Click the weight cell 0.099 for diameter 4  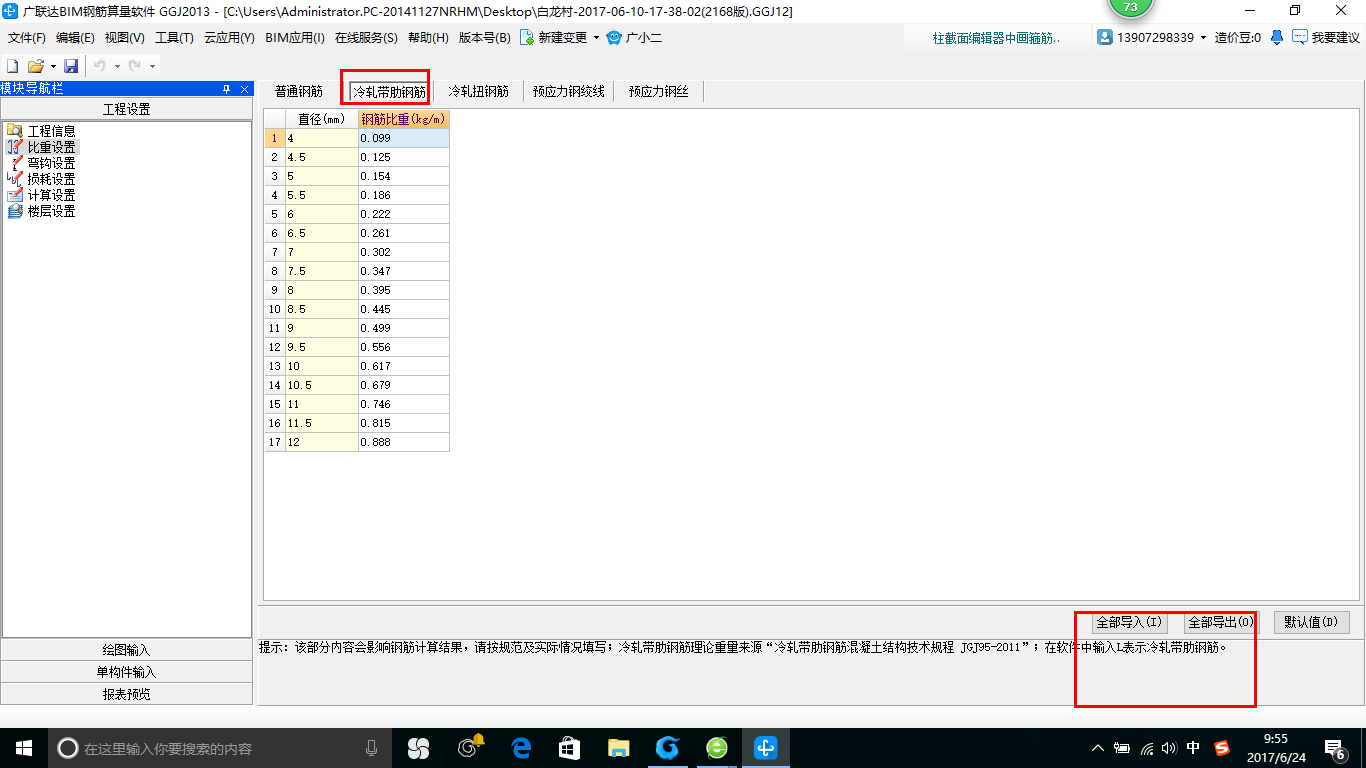(404, 138)
